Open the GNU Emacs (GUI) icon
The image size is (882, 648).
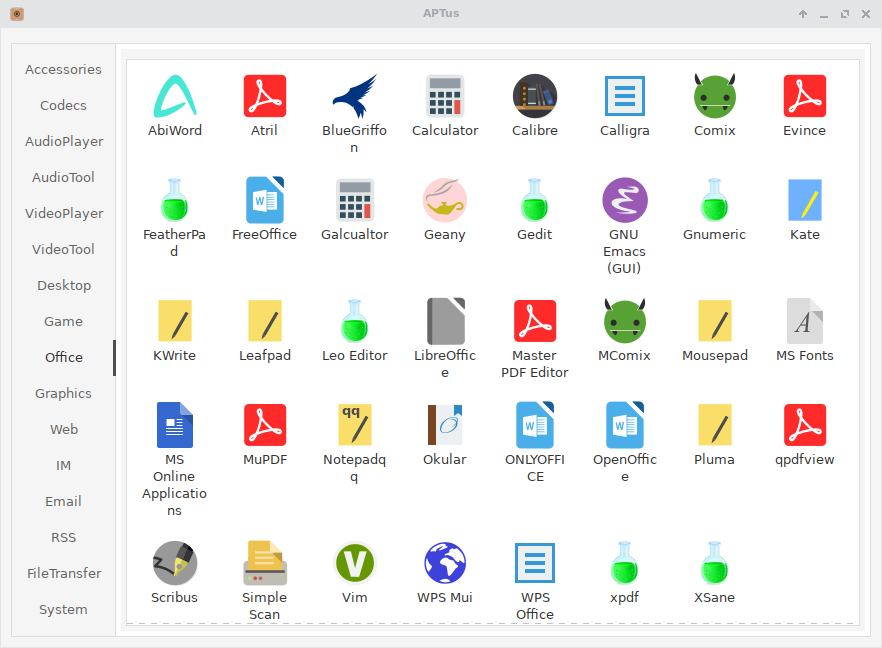coord(624,200)
